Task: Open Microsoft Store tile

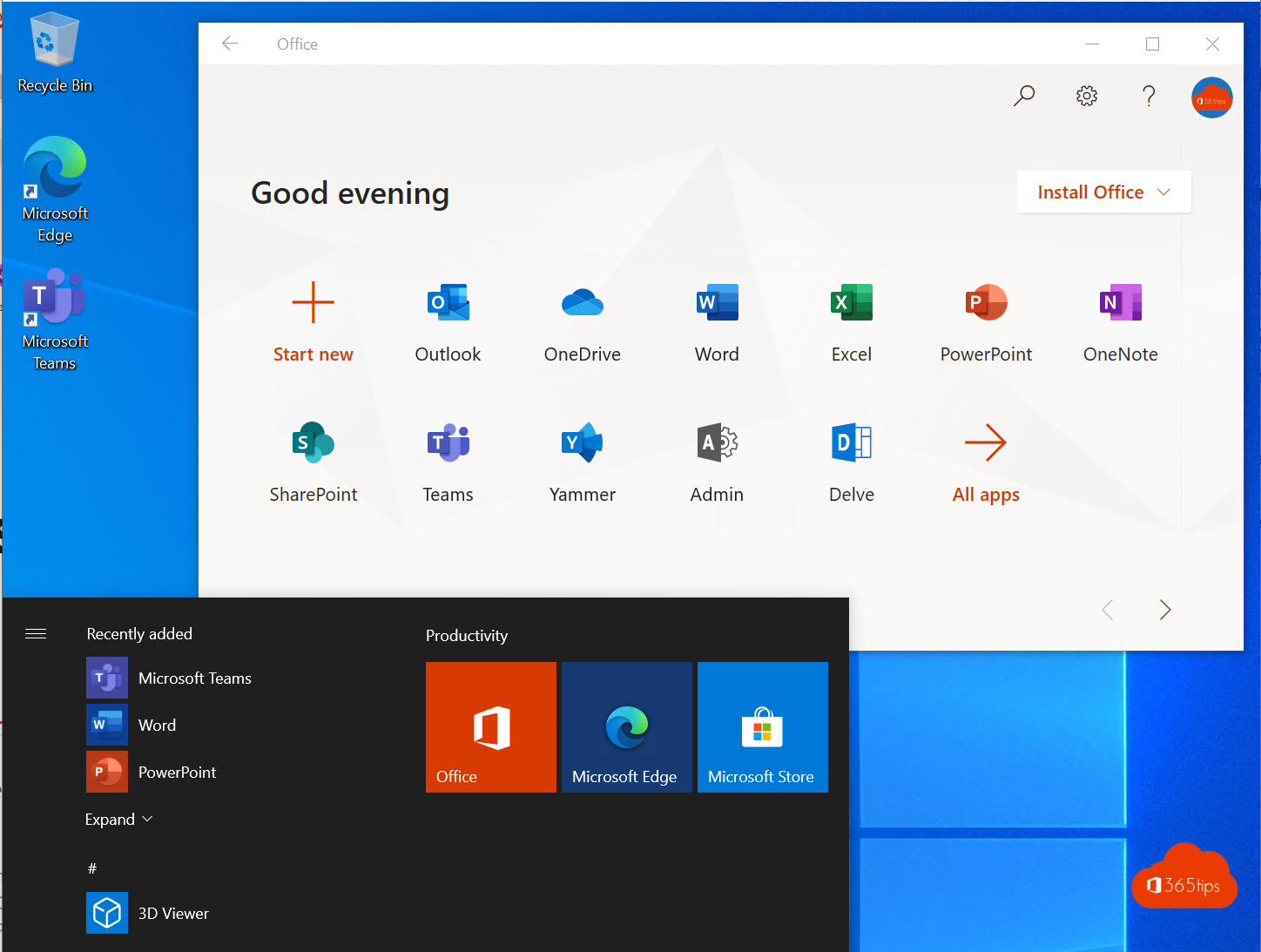Action: (x=763, y=727)
